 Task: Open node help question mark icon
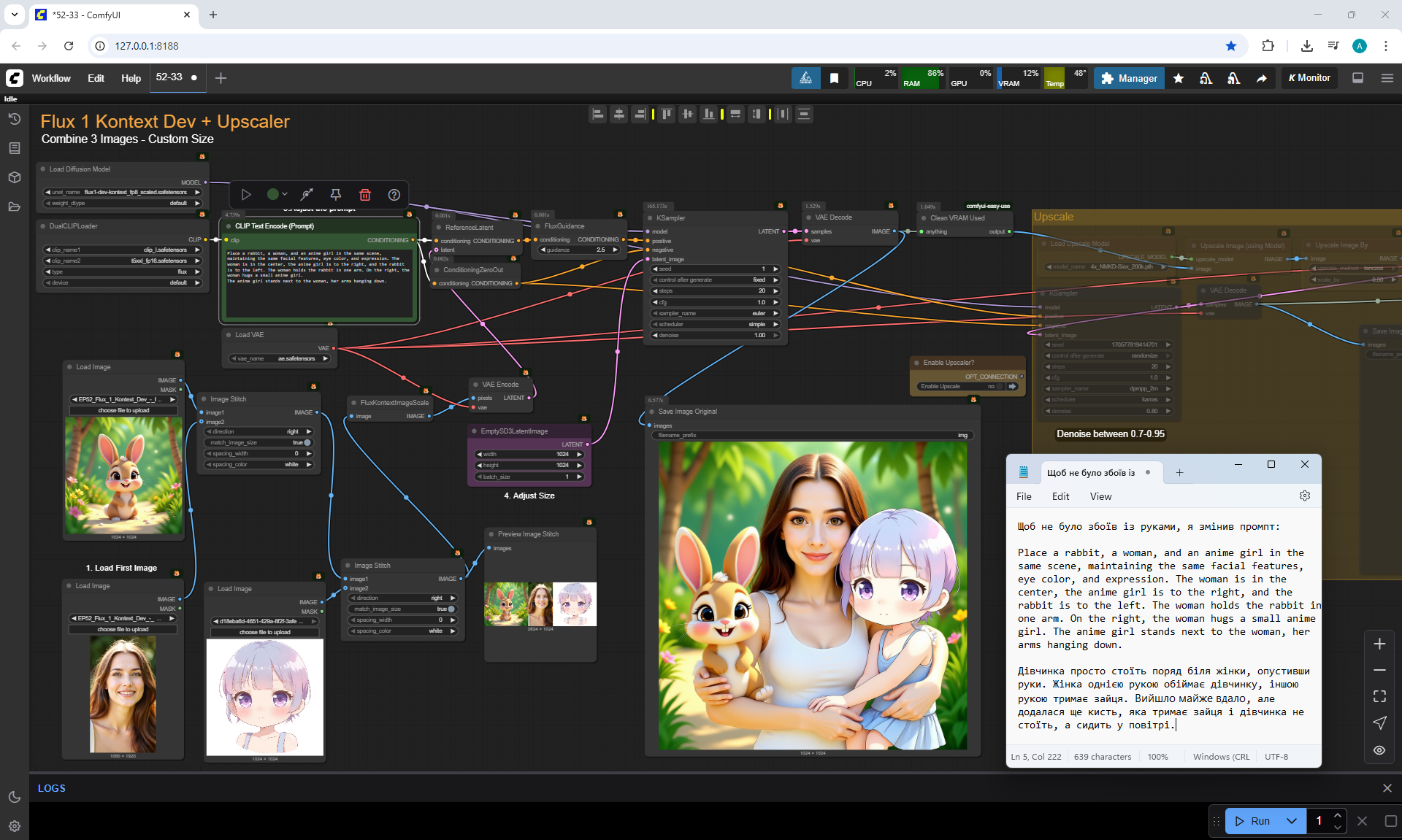coord(394,194)
